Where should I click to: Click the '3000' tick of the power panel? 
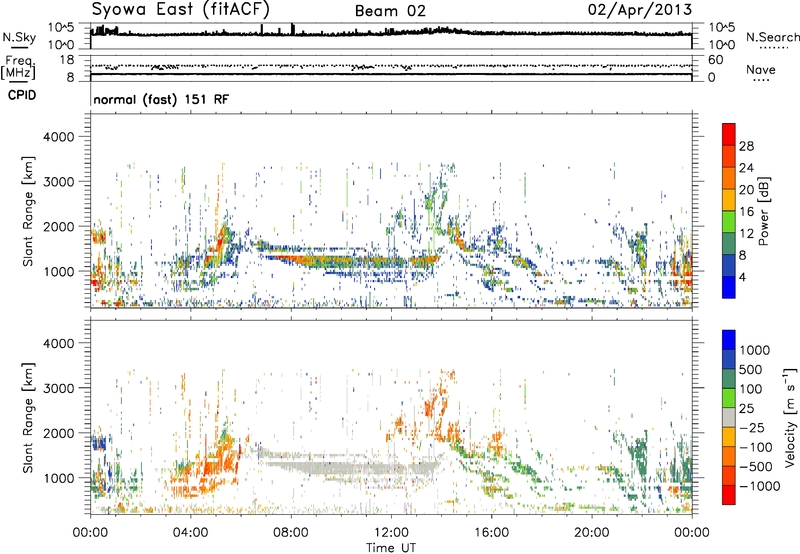(x=58, y=182)
